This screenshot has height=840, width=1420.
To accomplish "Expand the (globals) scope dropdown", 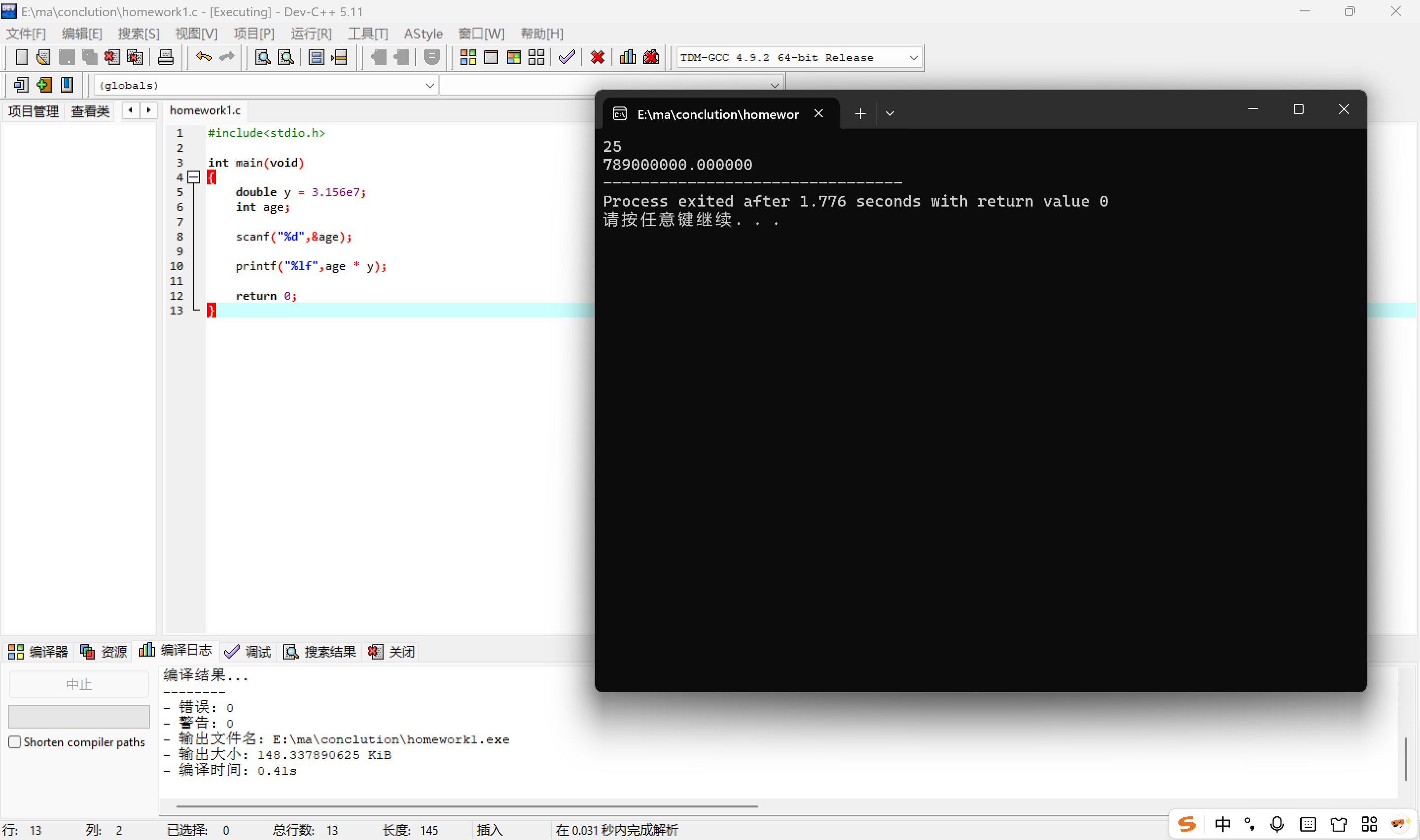I will (x=429, y=85).
